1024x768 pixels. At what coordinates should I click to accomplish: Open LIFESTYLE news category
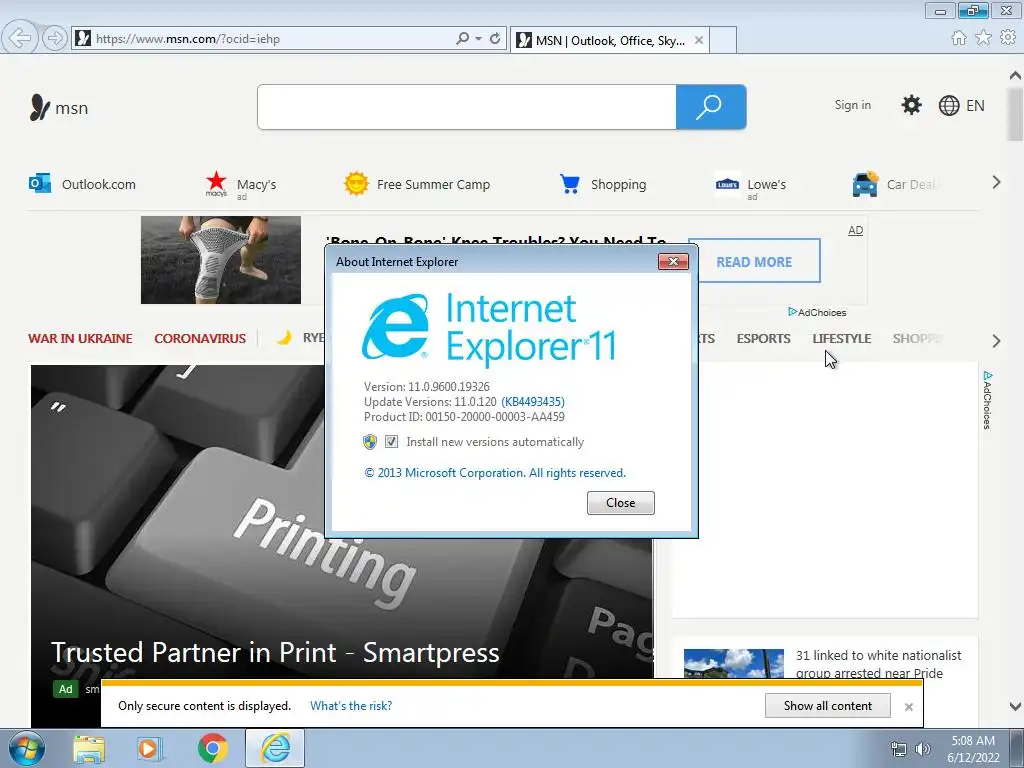tap(842, 338)
